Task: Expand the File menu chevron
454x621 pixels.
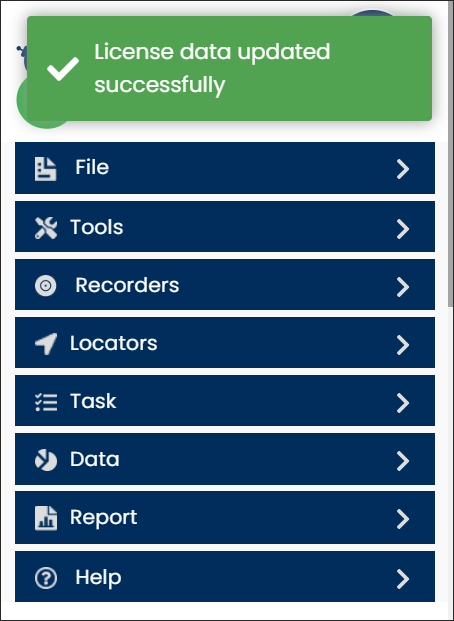Action: coord(403,169)
